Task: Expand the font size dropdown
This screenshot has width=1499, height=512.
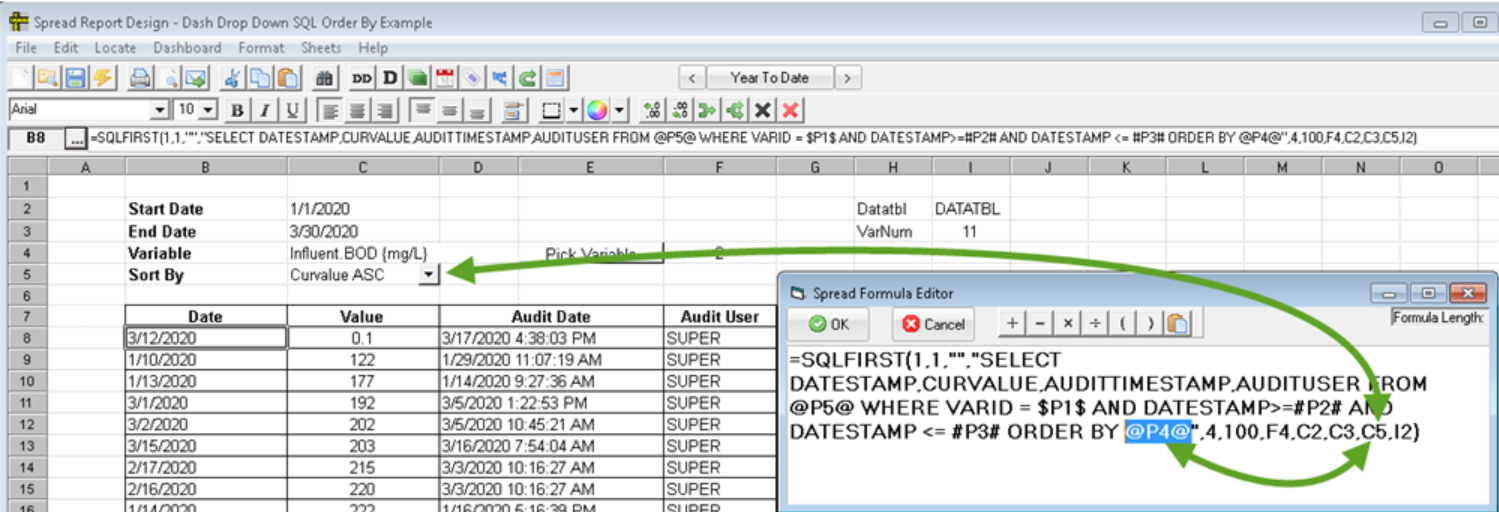Action: pos(208,110)
